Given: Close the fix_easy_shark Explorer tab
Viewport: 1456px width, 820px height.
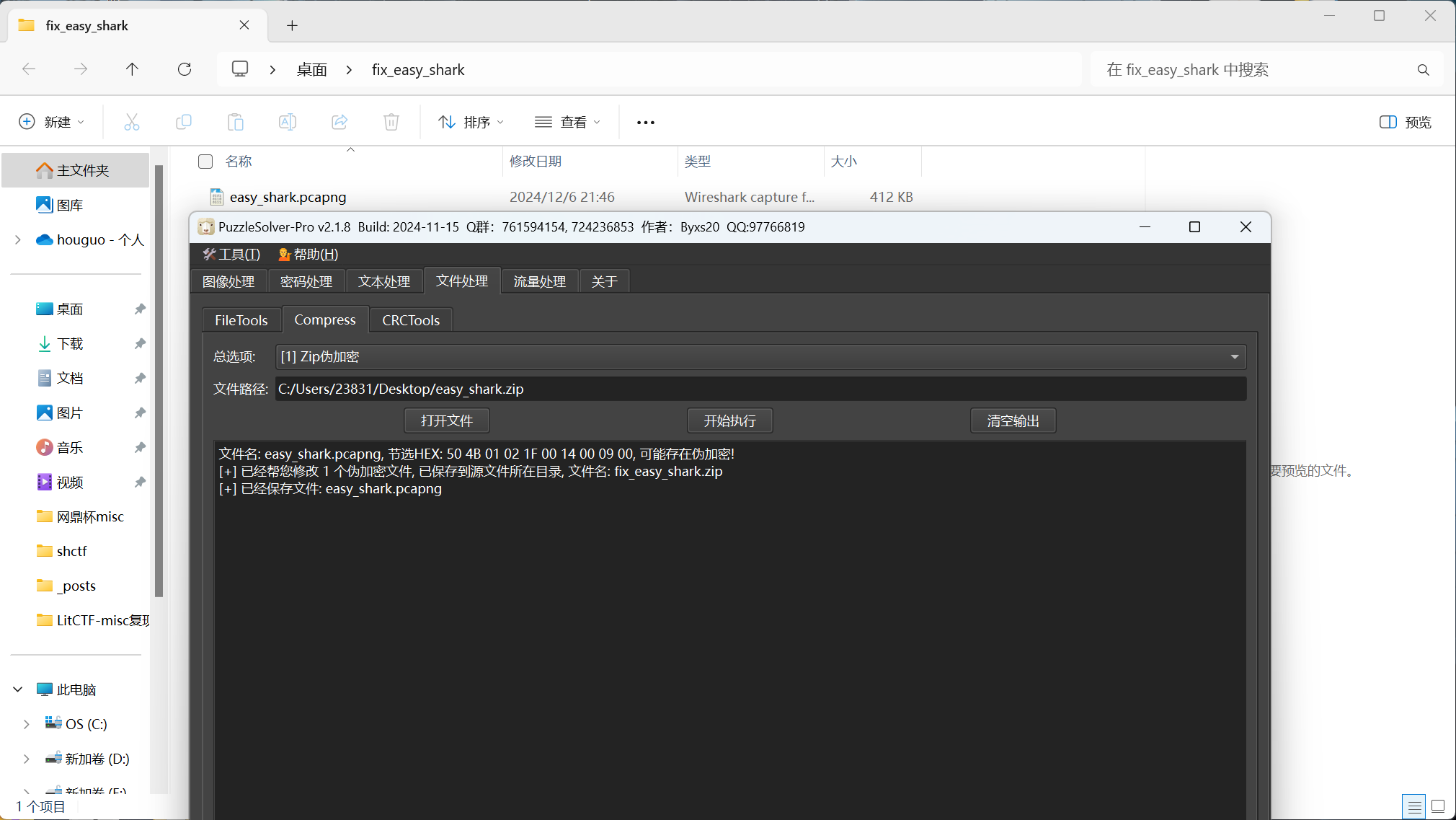Looking at the screenshot, I should pos(244,25).
